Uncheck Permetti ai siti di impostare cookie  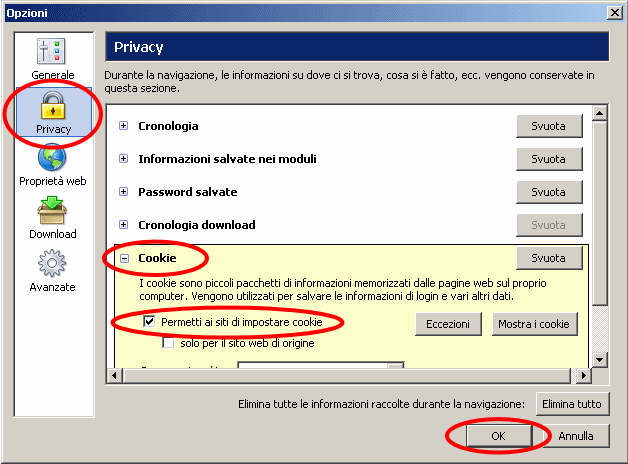pyautogui.click(x=150, y=322)
